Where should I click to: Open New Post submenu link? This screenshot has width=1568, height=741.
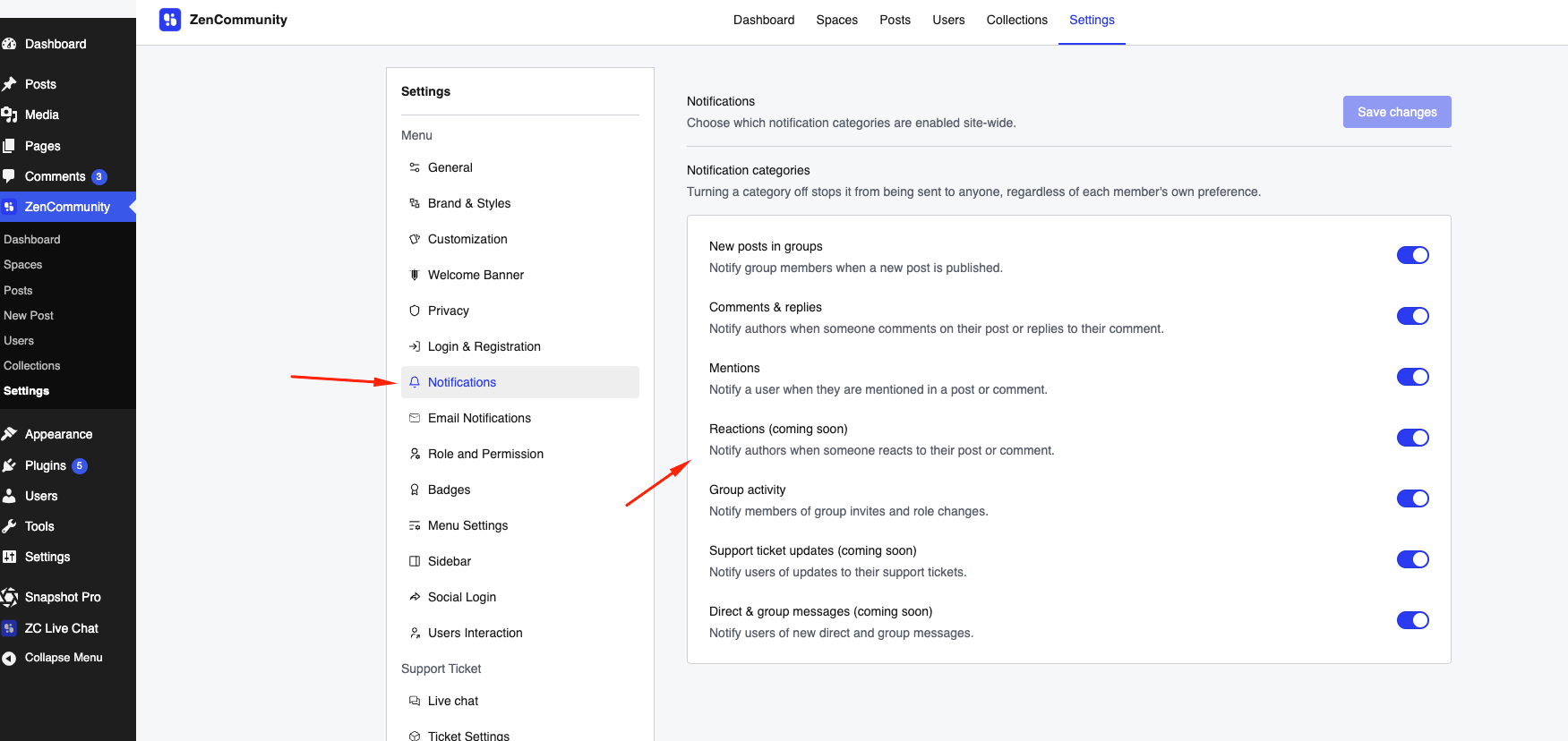29,316
